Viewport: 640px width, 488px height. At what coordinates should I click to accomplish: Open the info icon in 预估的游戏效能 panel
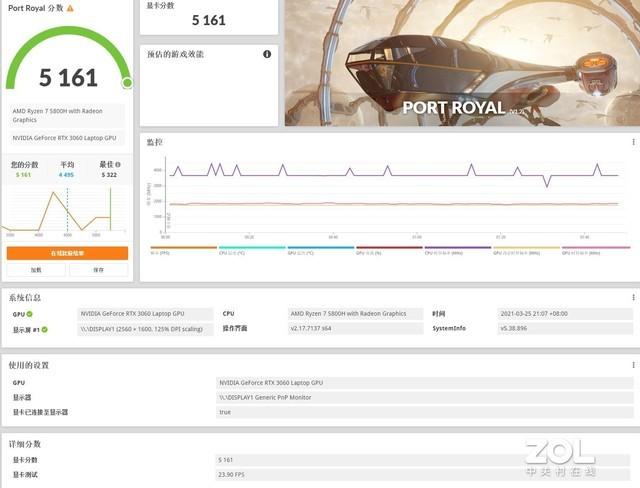(267, 54)
